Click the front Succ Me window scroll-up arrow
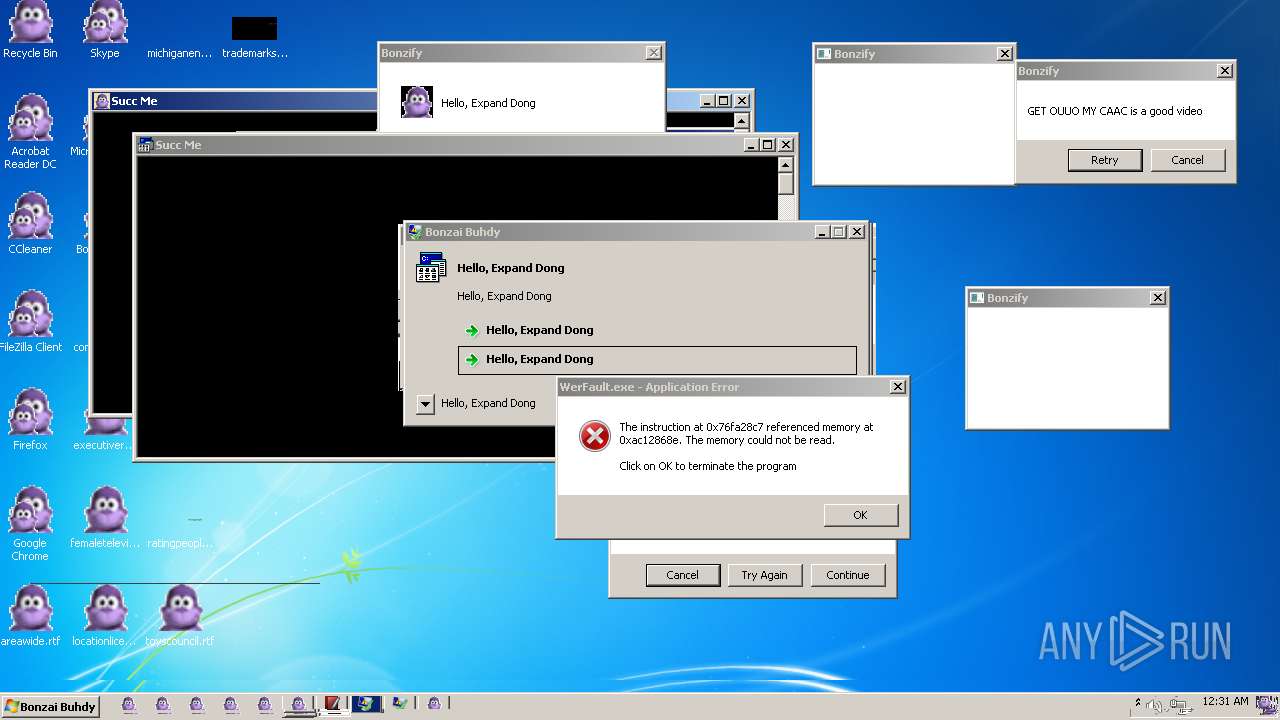This screenshot has width=1280, height=720. pos(786,165)
